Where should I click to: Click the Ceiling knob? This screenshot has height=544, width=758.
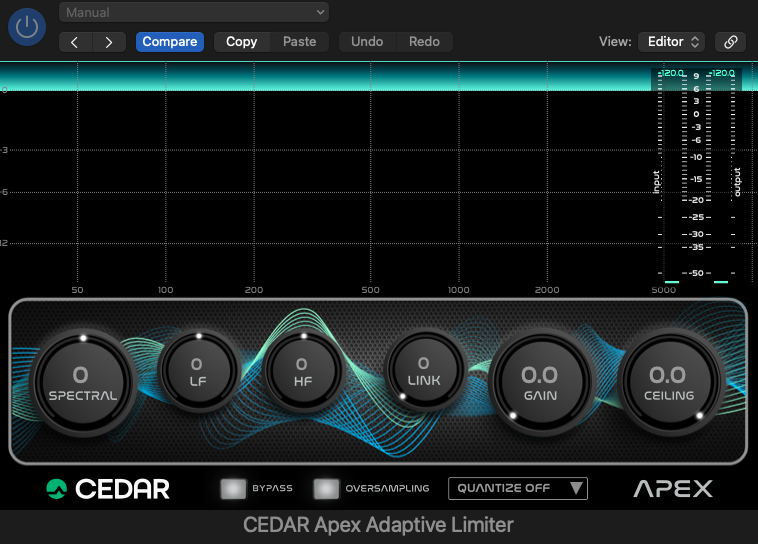669,382
